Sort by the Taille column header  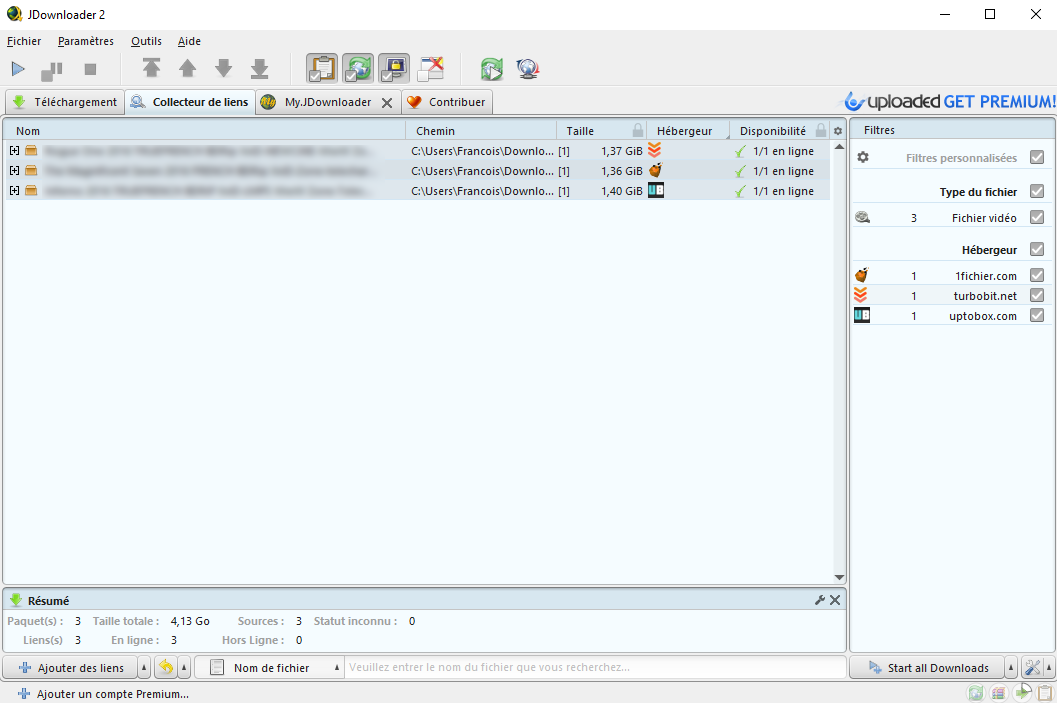593,131
